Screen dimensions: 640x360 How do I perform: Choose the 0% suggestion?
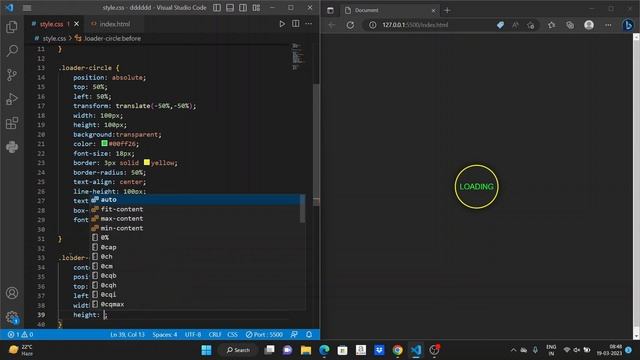[195, 238]
